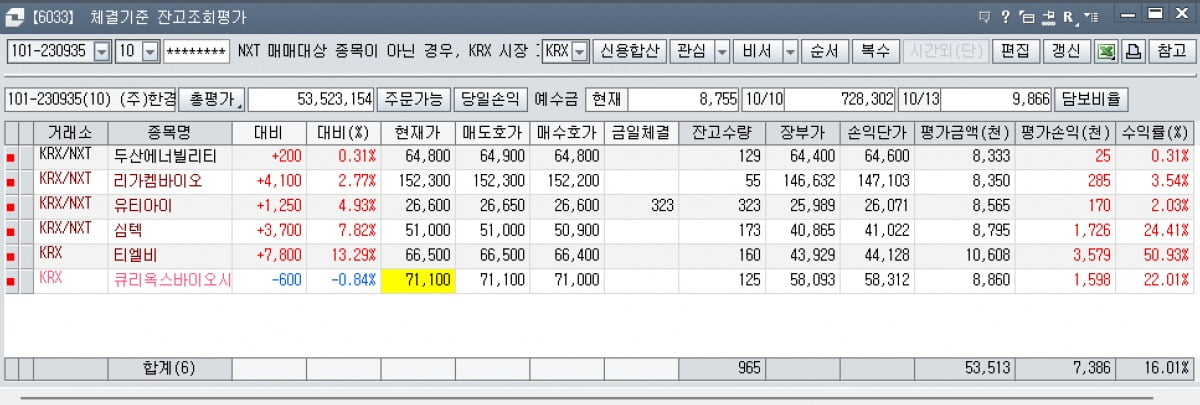The width and height of the screenshot is (1200, 405).
Task: Click the printer icon to print
Action: point(1133,51)
